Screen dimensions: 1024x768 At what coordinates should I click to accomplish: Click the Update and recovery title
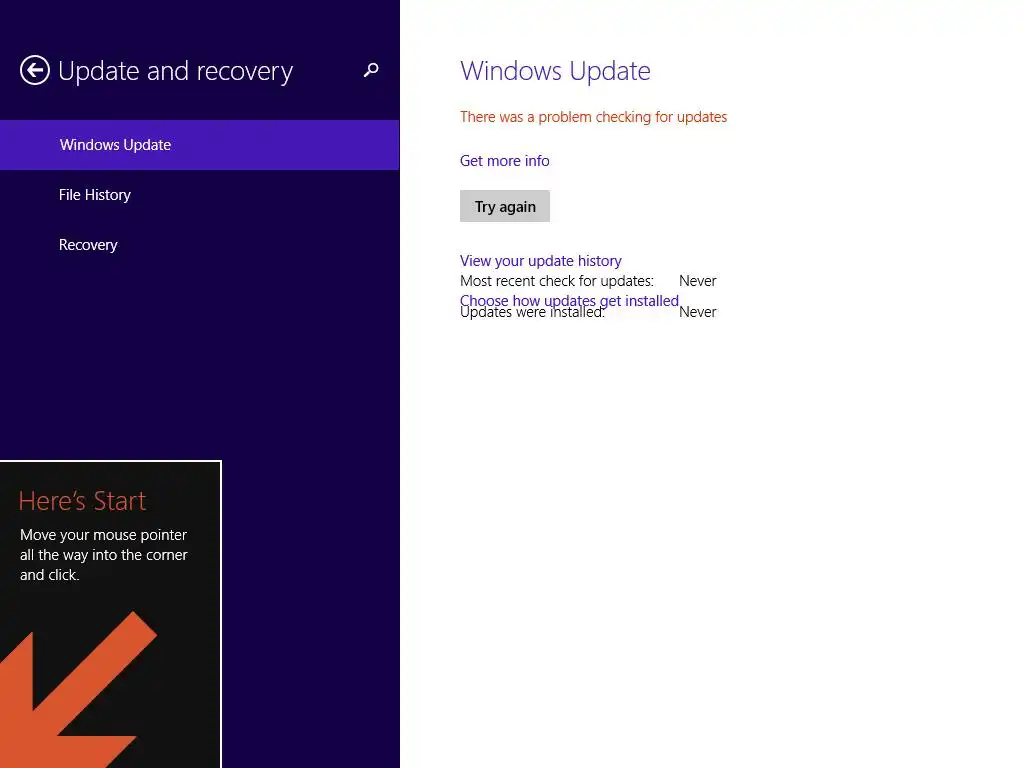(176, 71)
